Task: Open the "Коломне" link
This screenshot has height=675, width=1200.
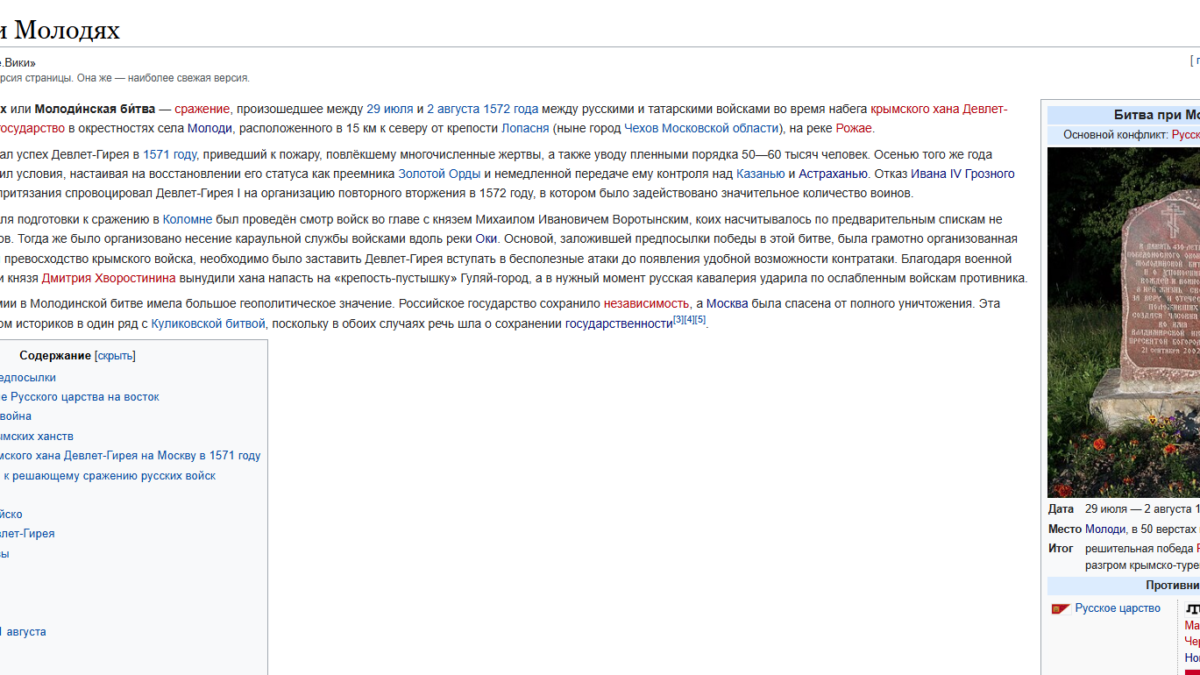Action: [x=187, y=219]
